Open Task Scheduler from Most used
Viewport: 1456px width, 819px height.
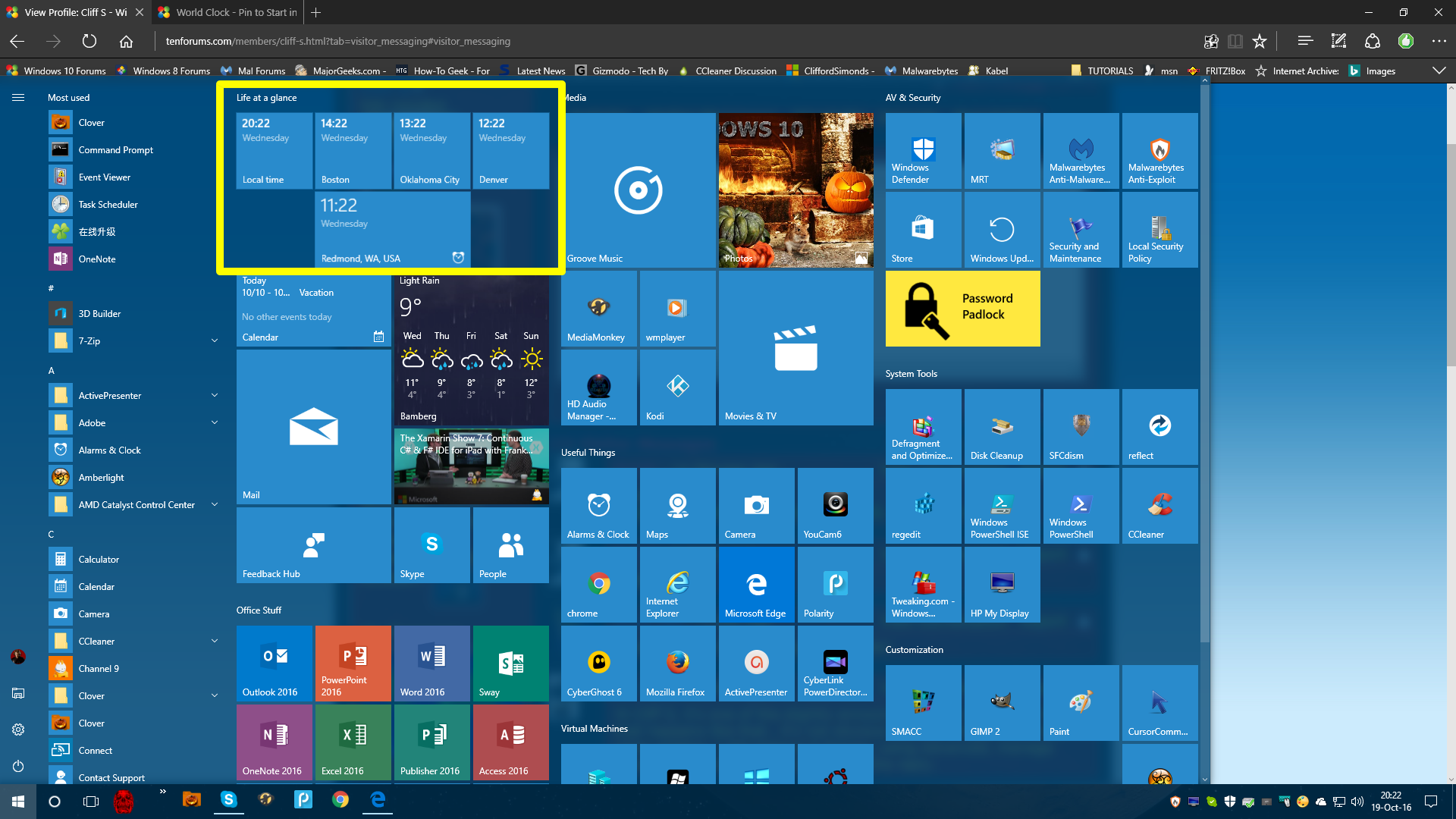pyautogui.click(x=134, y=205)
